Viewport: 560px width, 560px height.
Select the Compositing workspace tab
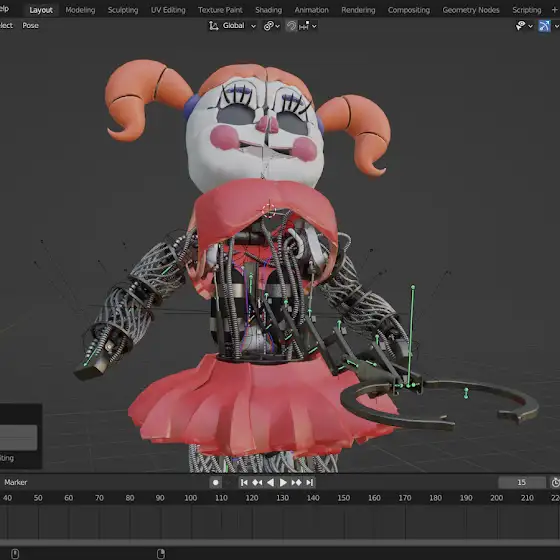pyautogui.click(x=409, y=10)
